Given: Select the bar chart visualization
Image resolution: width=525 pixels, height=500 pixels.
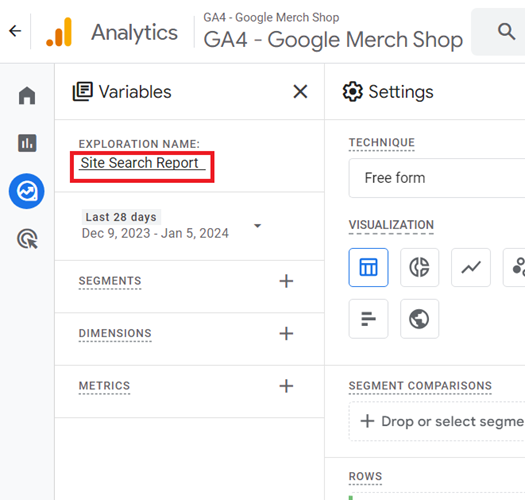Looking at the screenshot, I should click(x=368, y=319).
